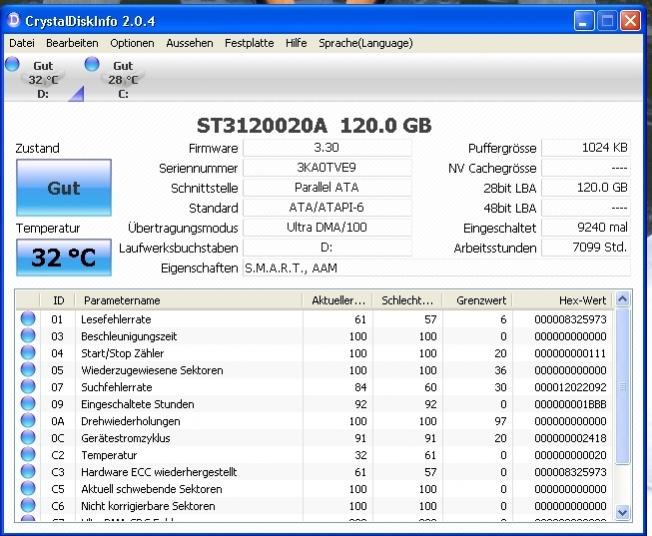The width and height of the screenshot is (652, 536).
Task: Click the Gut 32 °C D: drive label
Action: [43, 80]
